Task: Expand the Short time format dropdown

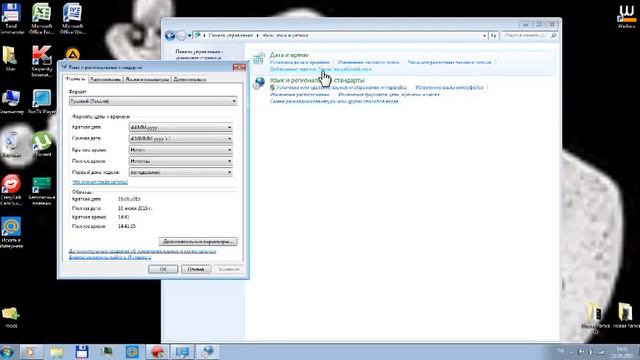Action: pos(181,150)
